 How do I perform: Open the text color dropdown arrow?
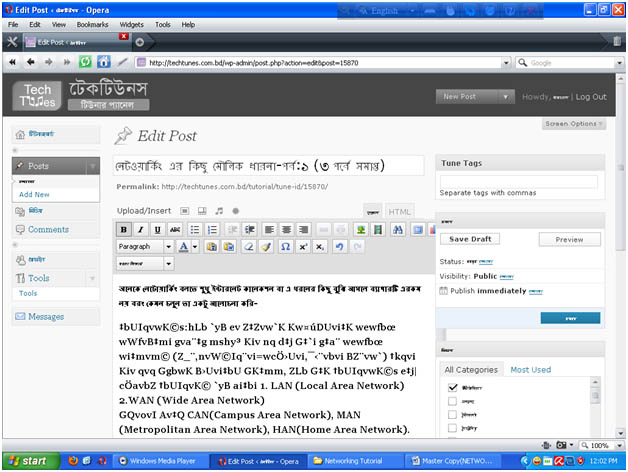[195, 246]
